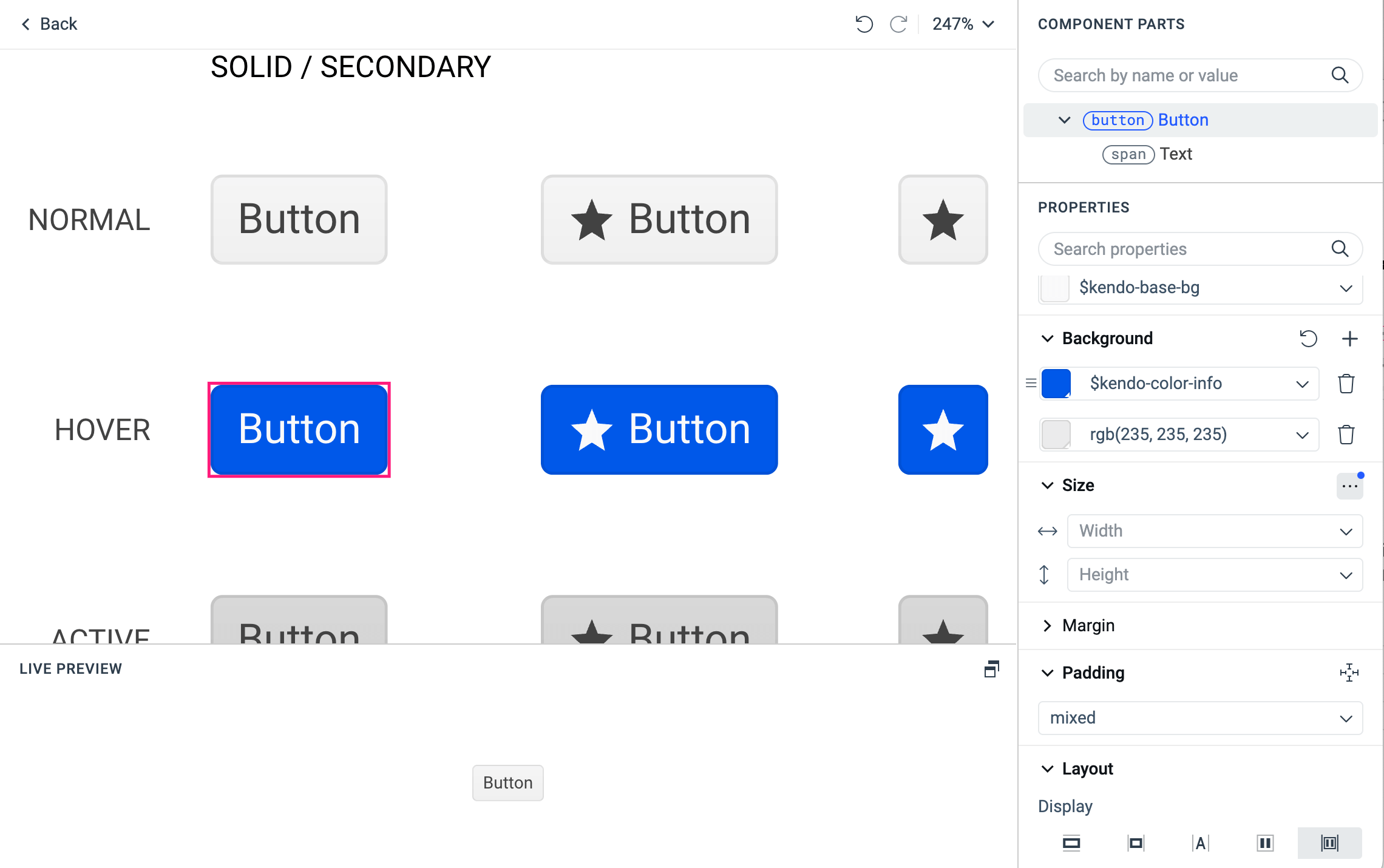
Task: Click the search icon in Component Parts panel
Action: [1341, 75]
